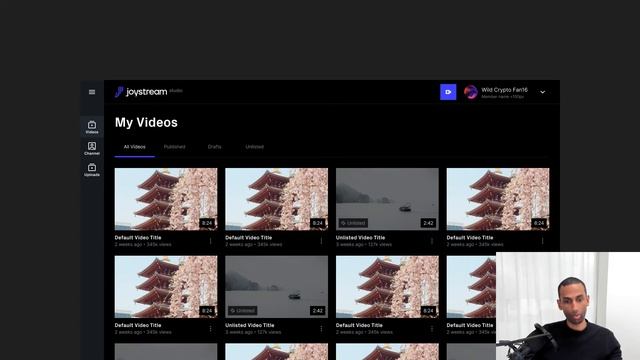Switch to the Published tab
Viewport: 640px width, 360px height.
(174, 147)
